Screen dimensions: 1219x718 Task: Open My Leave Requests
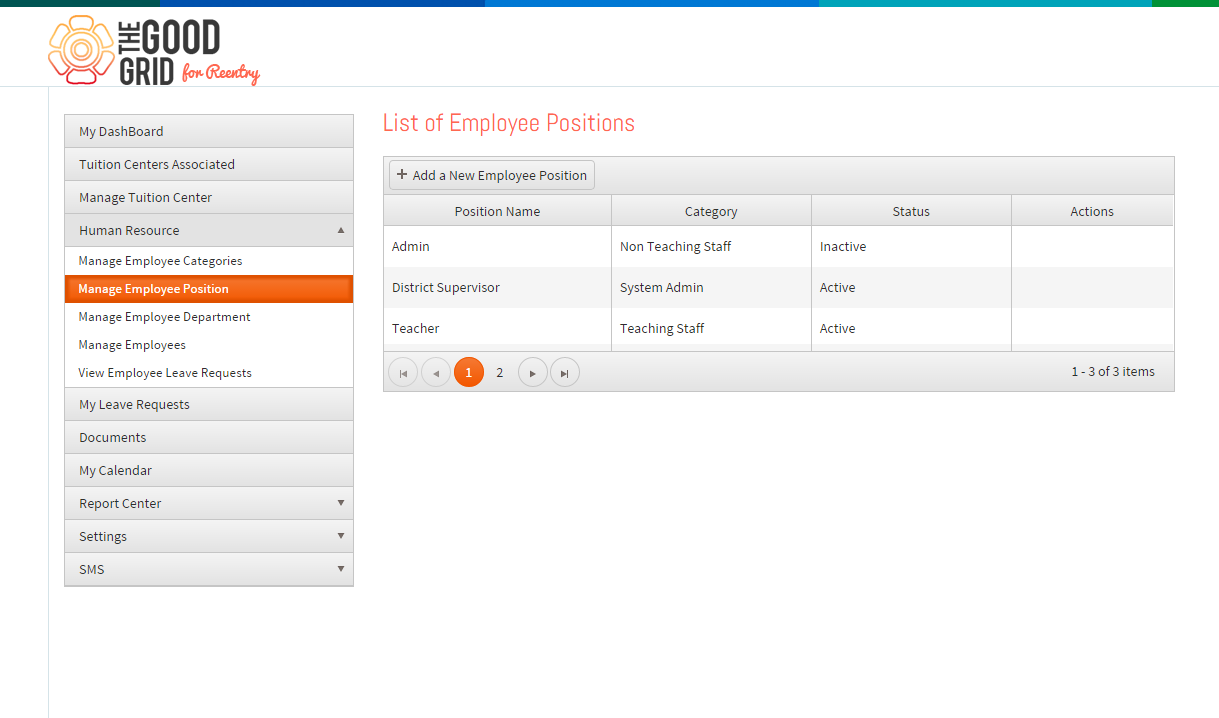pyautogui.click(x=209, y=404)
